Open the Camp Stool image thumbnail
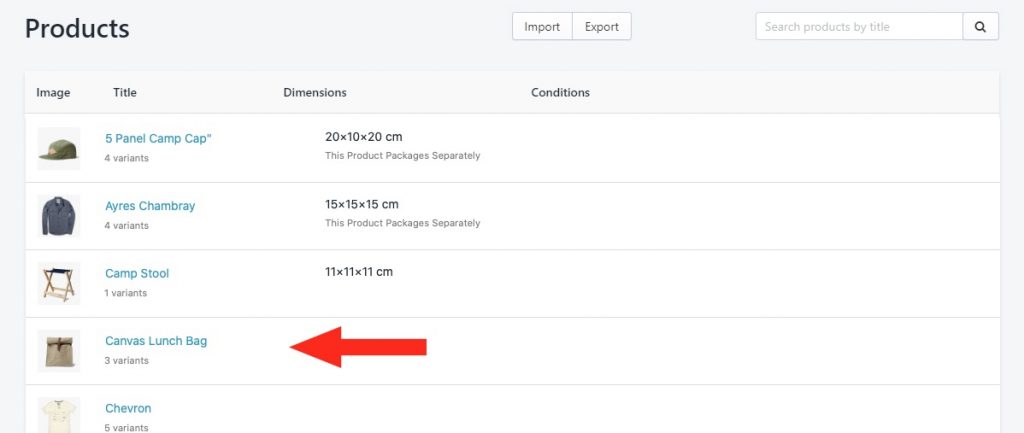The image size is (1024, 433). pyautogui.click(x=59, y=283)
